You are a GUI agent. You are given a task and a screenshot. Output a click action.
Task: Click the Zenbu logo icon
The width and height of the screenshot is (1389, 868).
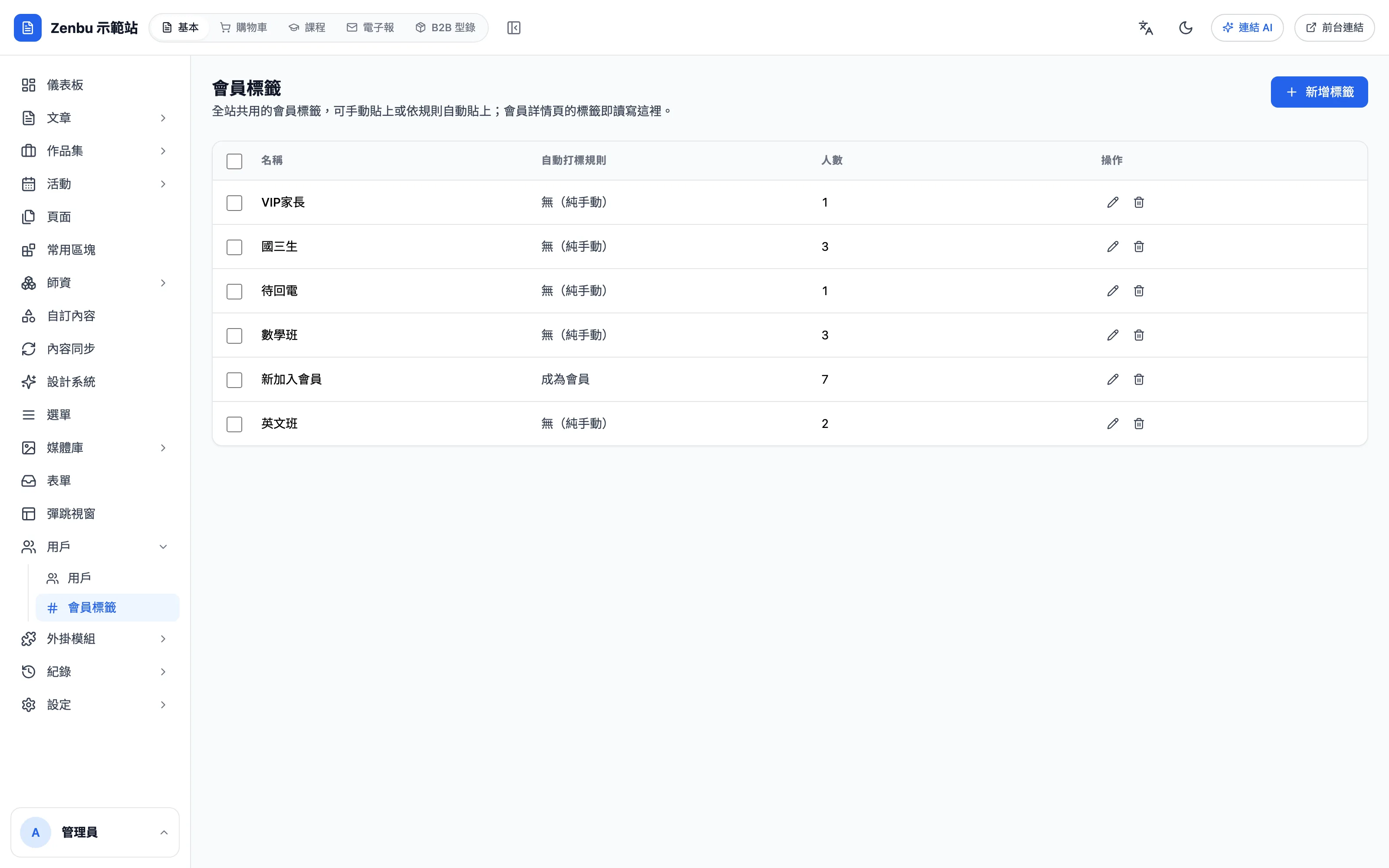[x=27, y=27]
